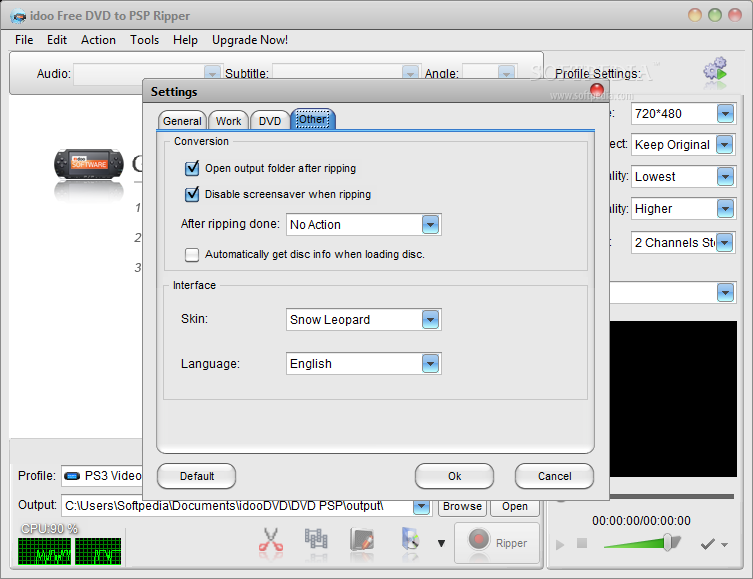Open the Angle dropdown
Viewport: 753px width, 579px height.
505,73
